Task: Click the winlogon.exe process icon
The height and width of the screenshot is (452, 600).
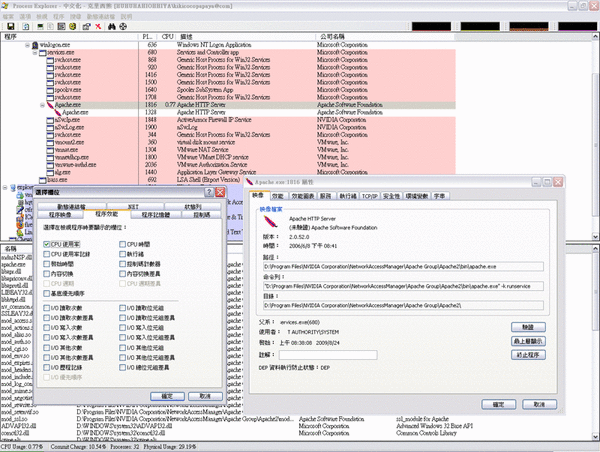Action: (35, 45)
